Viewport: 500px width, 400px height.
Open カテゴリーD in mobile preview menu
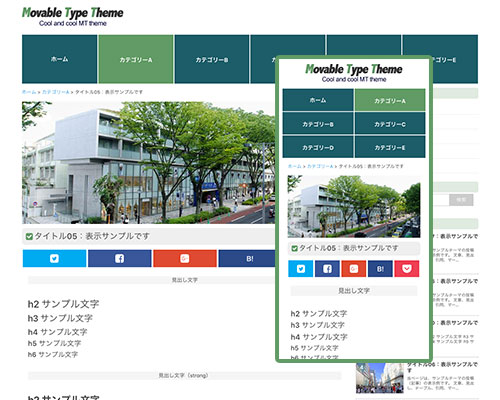(x=318, y=147)
